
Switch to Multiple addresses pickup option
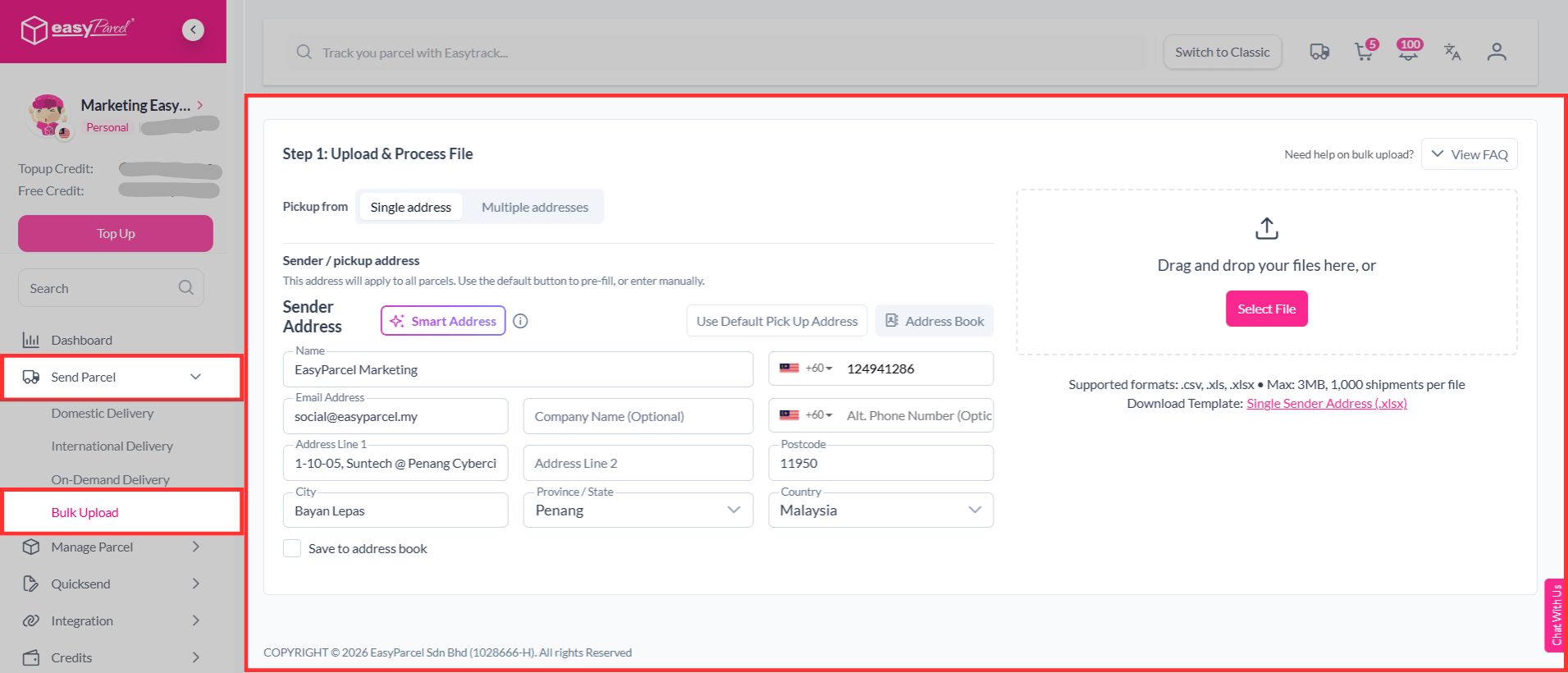tap(534, 207)
